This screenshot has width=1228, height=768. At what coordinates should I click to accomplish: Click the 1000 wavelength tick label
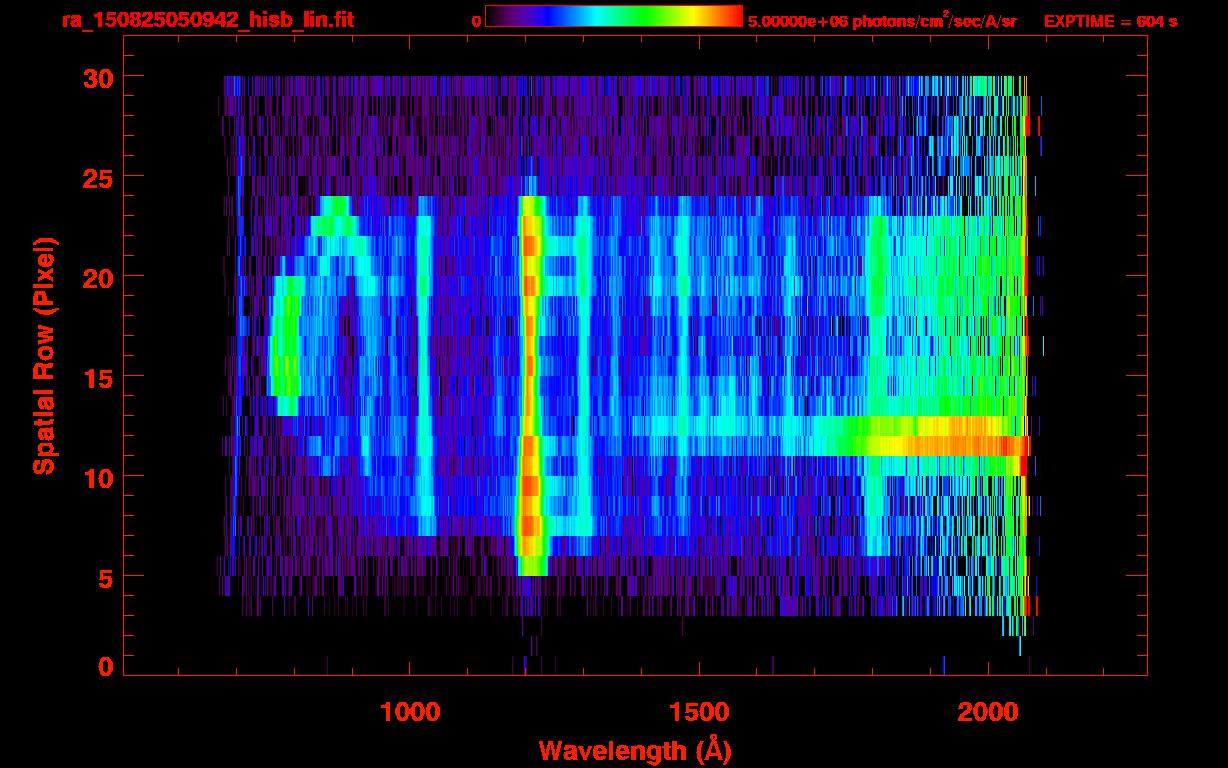click(410, 711)
